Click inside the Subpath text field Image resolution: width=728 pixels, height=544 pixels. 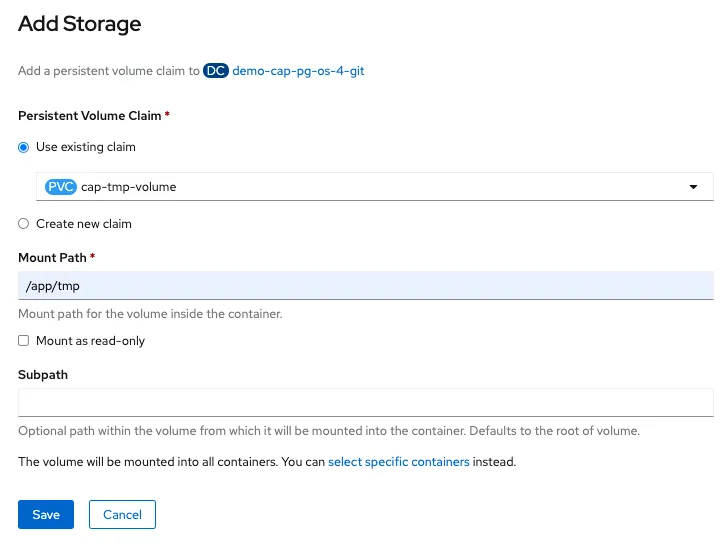pyautogui.click(x=365, y=402)
